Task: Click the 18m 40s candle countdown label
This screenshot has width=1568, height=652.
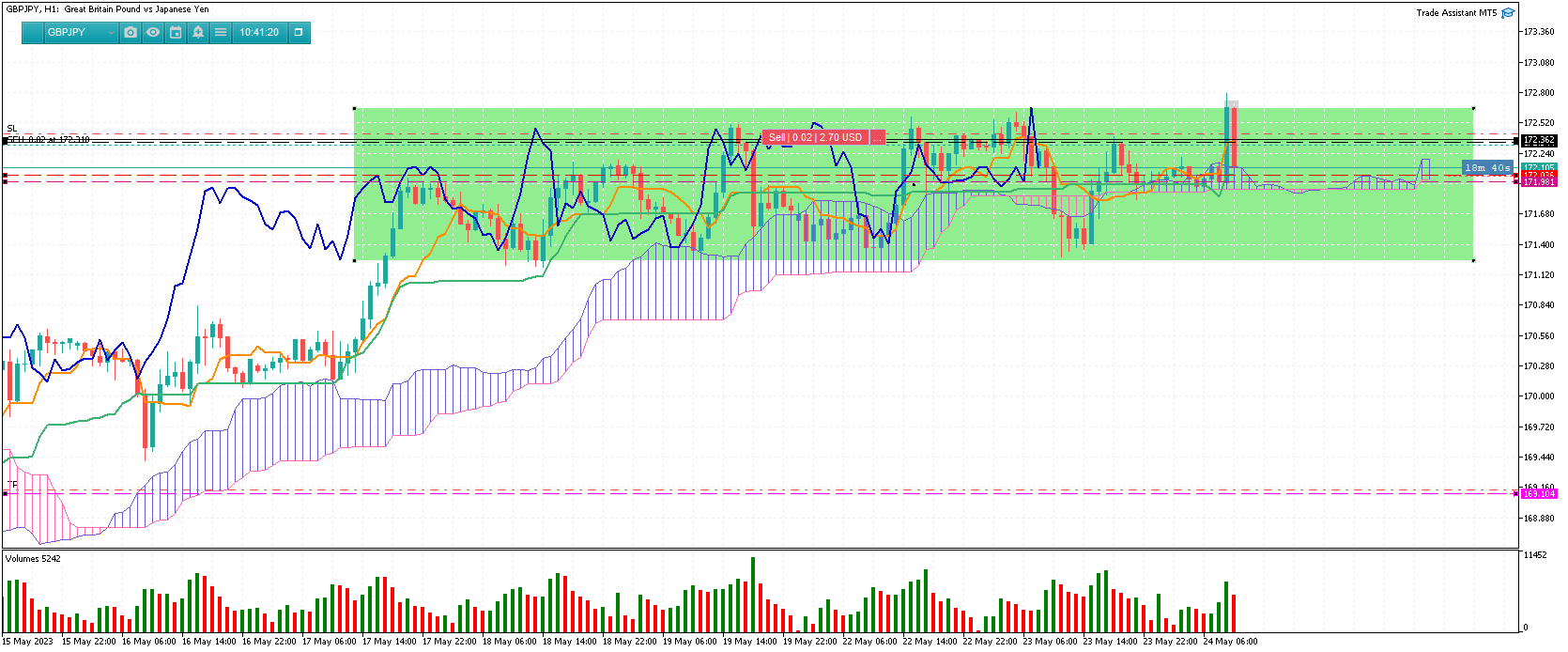Action: [1488, 167]
